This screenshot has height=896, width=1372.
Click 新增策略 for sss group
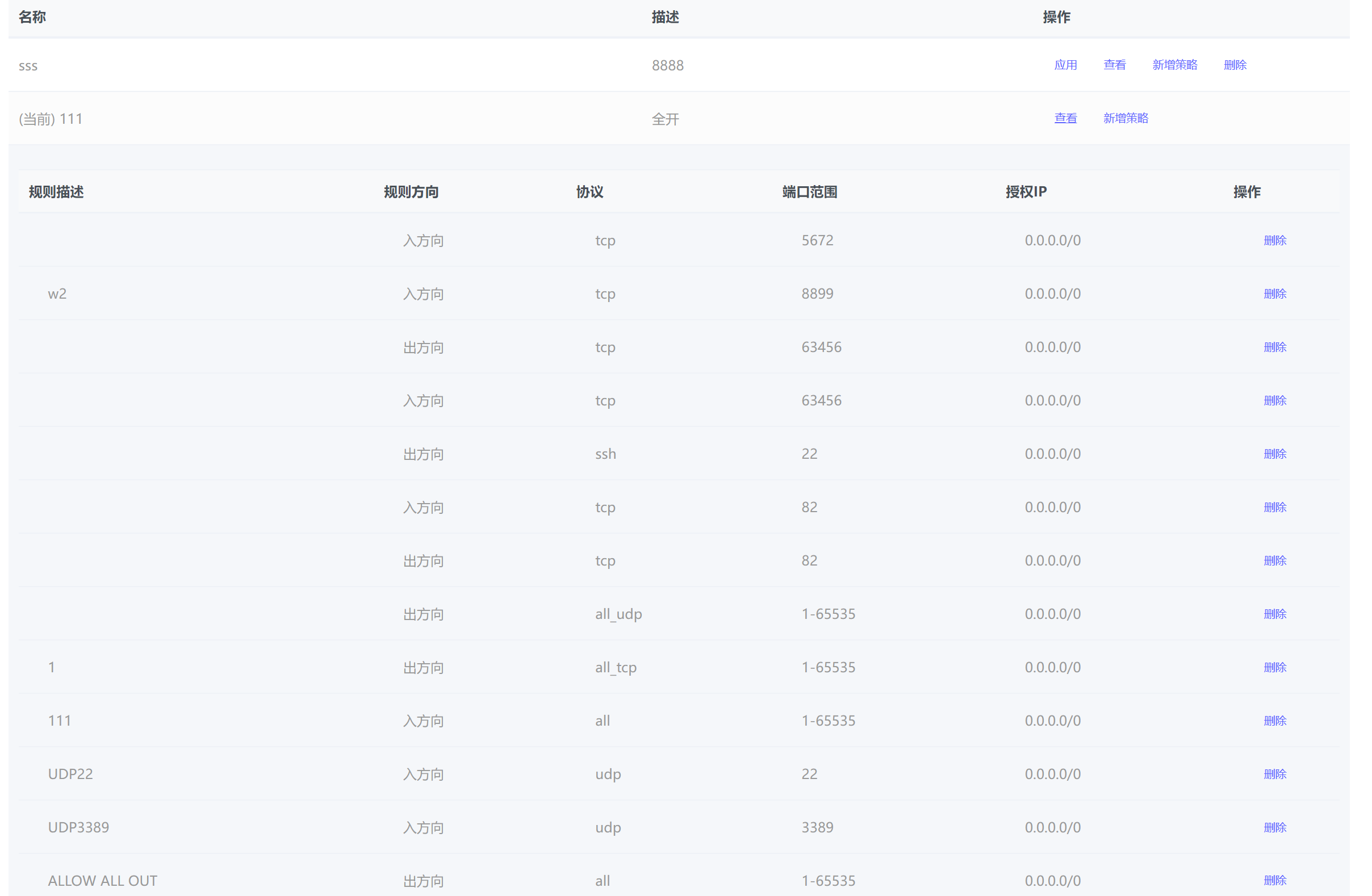tap(1174, 65)
